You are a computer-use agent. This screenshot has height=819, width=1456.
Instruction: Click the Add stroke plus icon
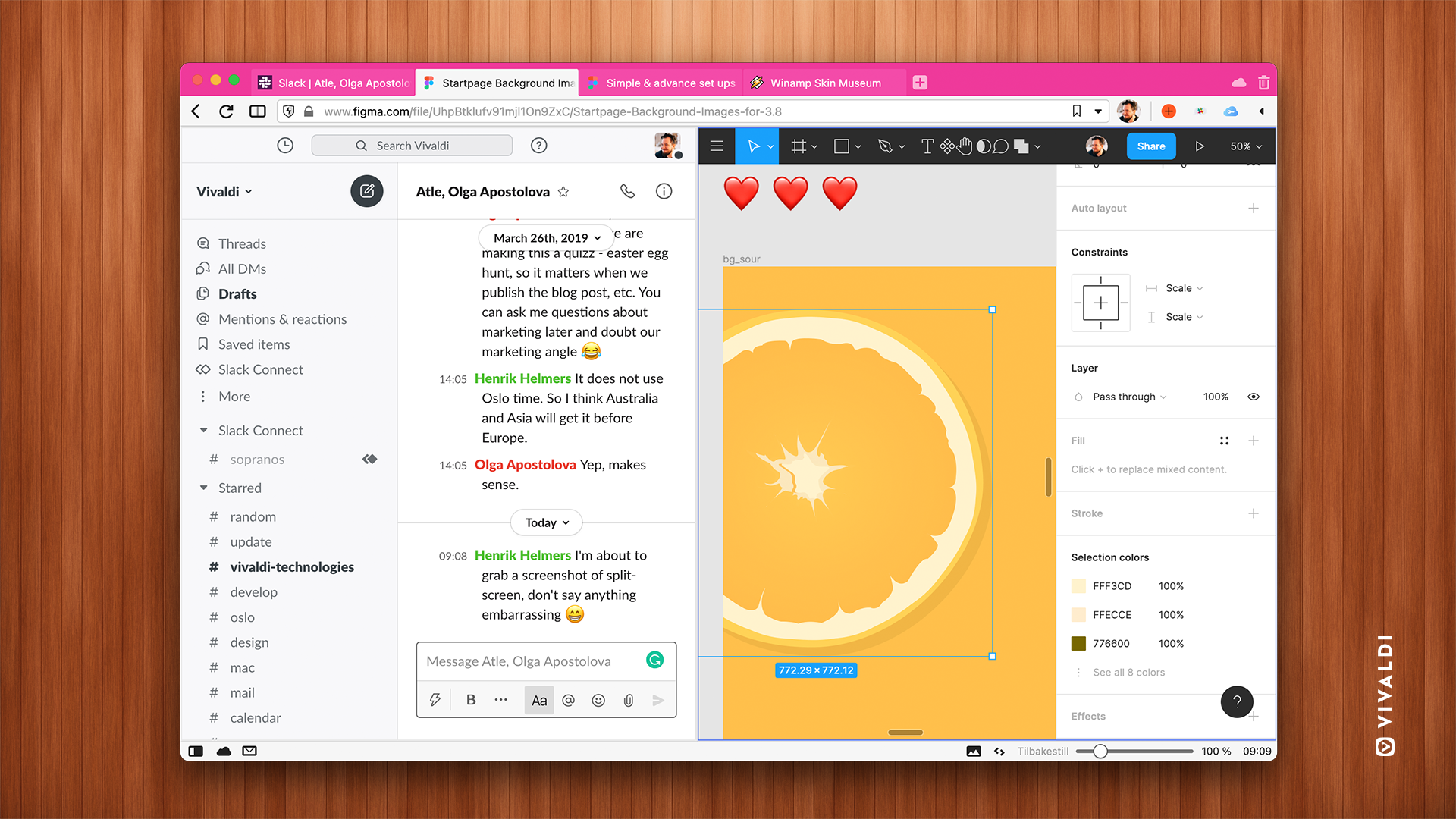tap(1254, 513)
